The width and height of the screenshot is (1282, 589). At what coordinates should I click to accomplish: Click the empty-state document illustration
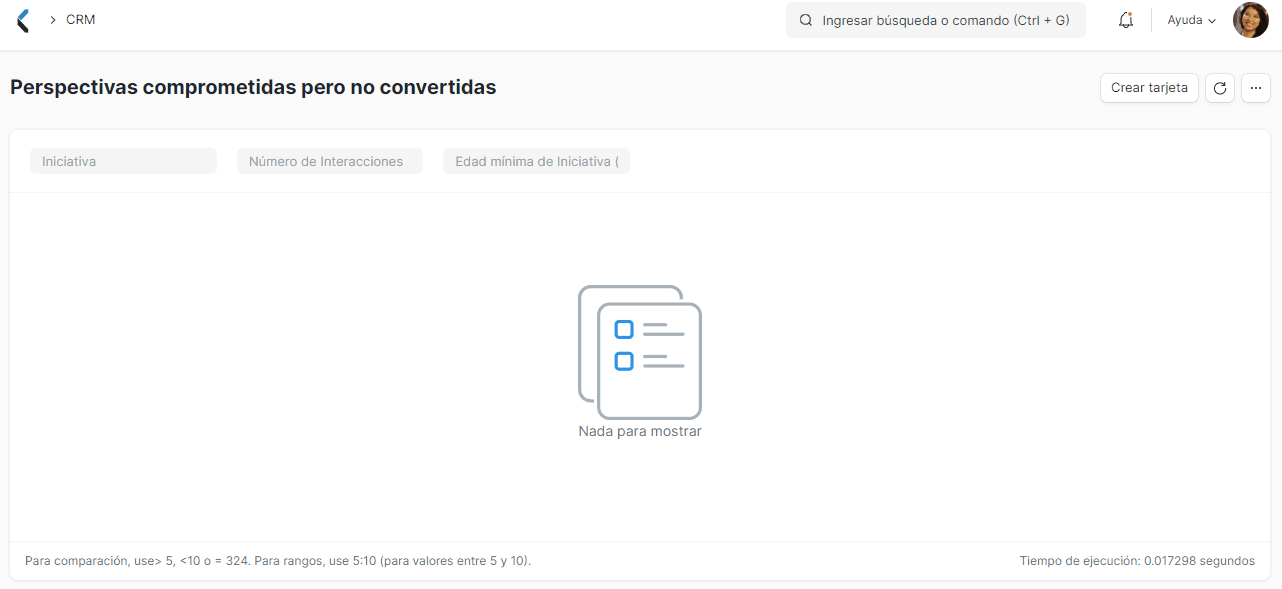pos(640,352)
